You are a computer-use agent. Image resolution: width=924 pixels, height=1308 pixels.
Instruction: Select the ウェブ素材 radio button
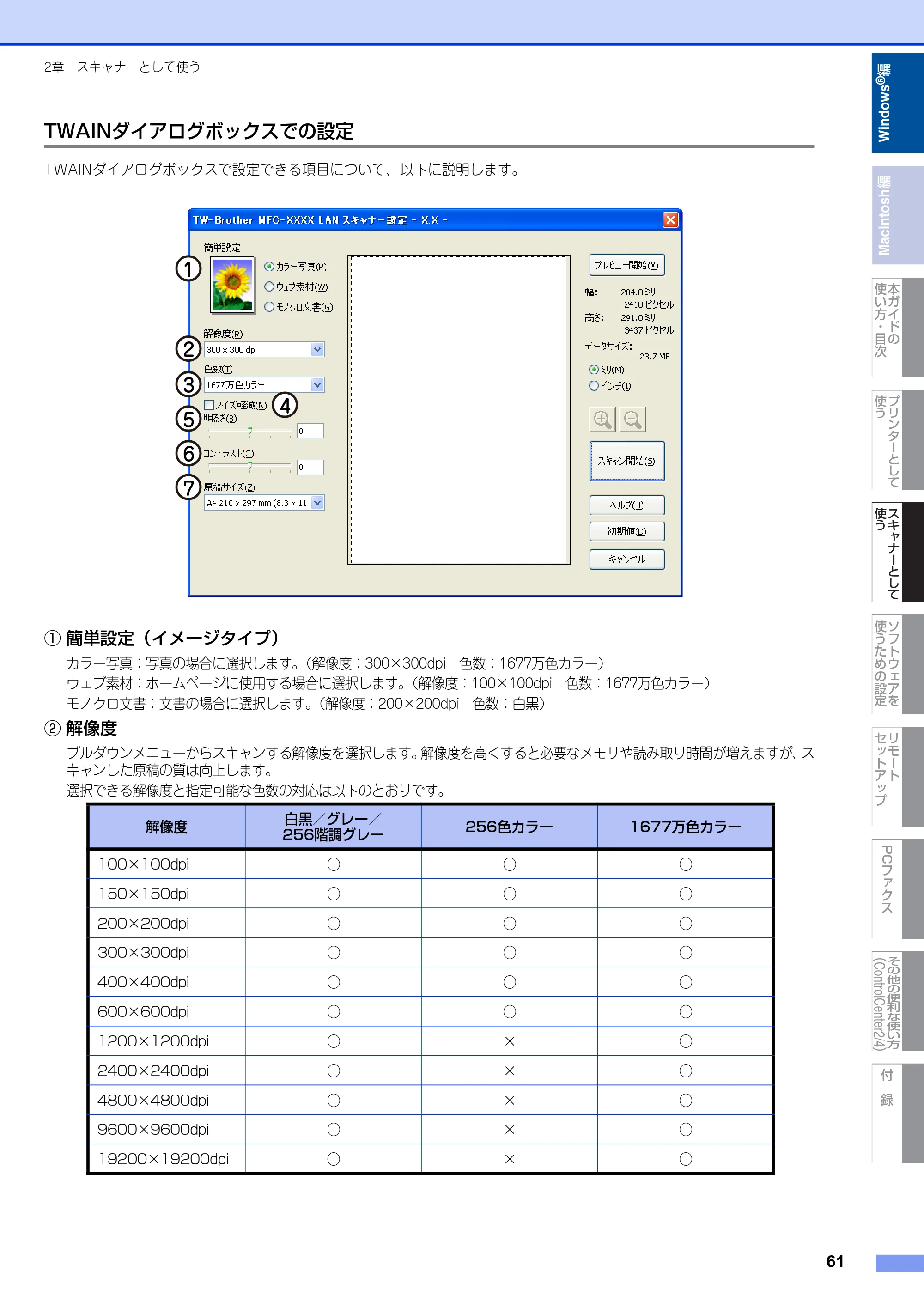269,286
